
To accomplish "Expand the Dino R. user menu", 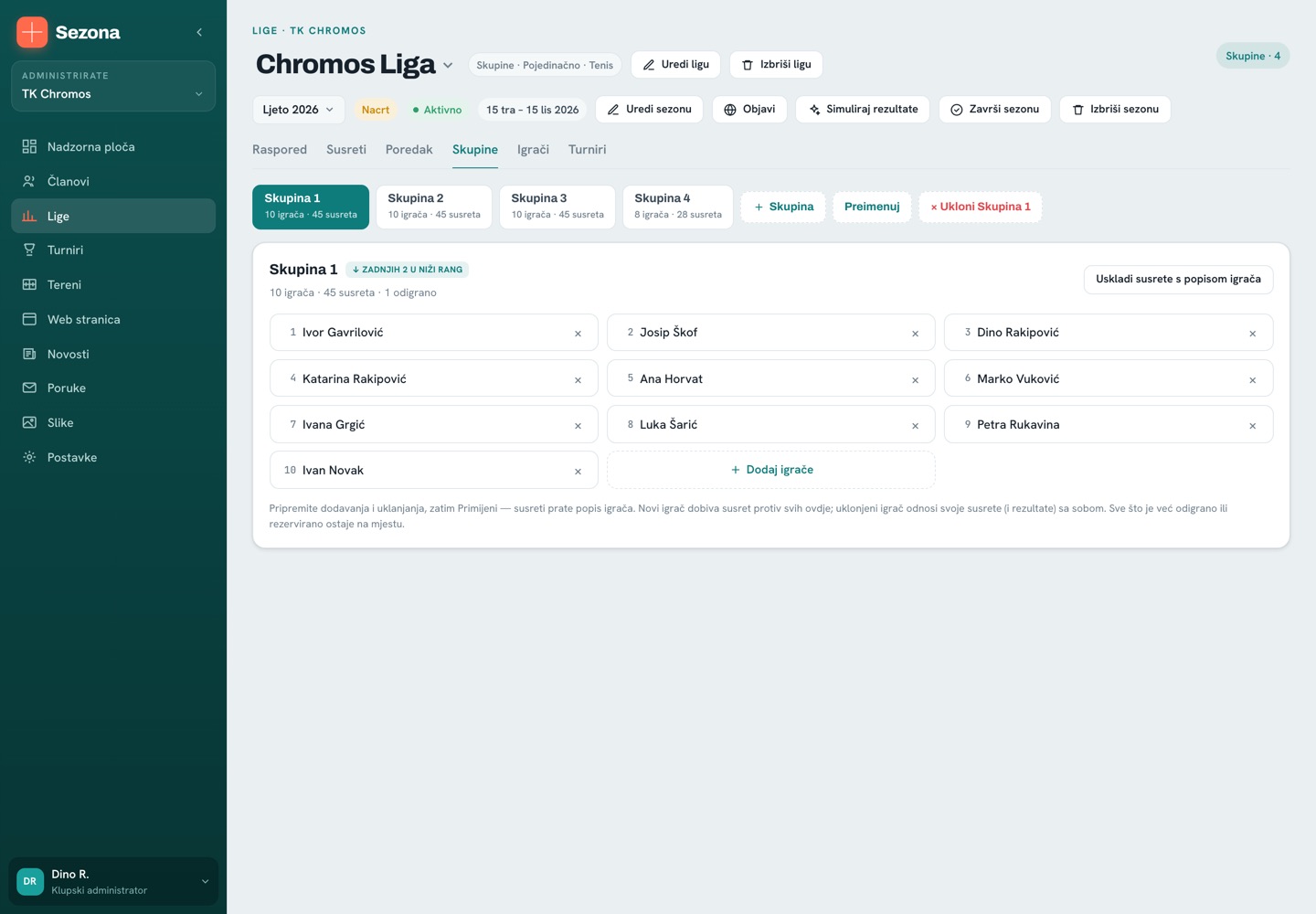I will click(113, 881).
